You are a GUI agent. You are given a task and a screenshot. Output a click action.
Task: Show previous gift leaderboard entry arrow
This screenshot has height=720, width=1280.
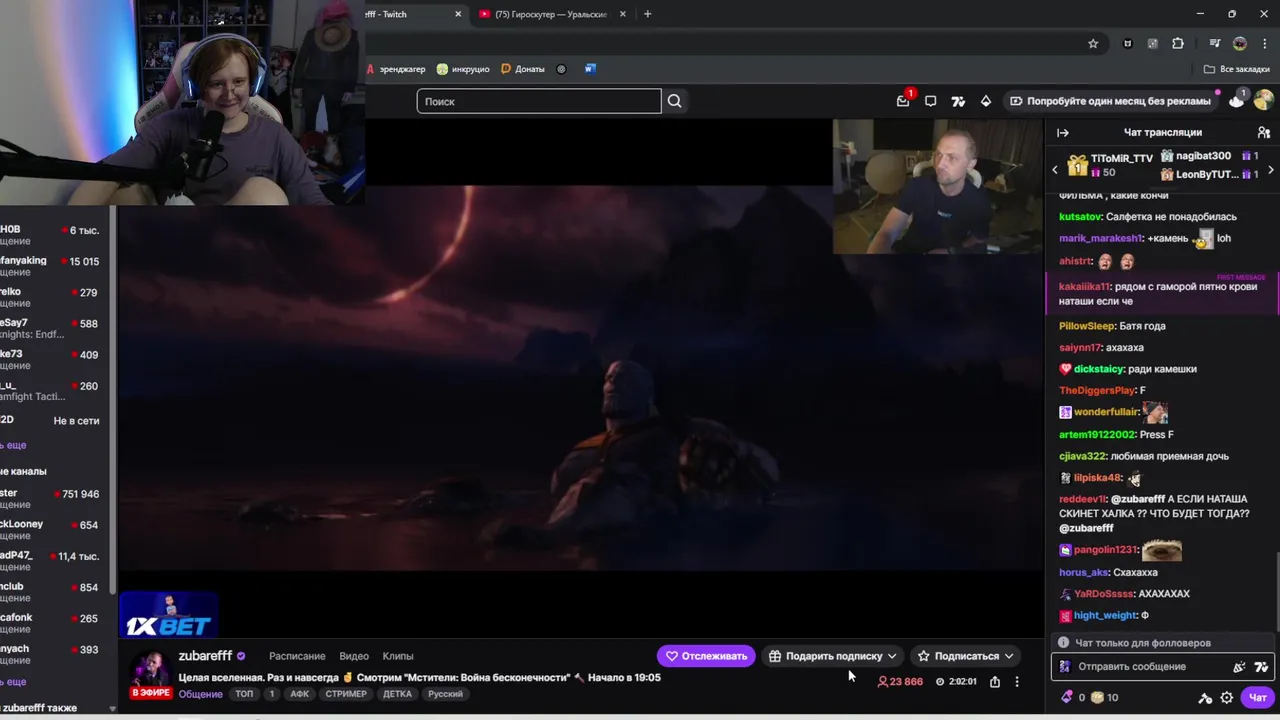pos(1054,169)
